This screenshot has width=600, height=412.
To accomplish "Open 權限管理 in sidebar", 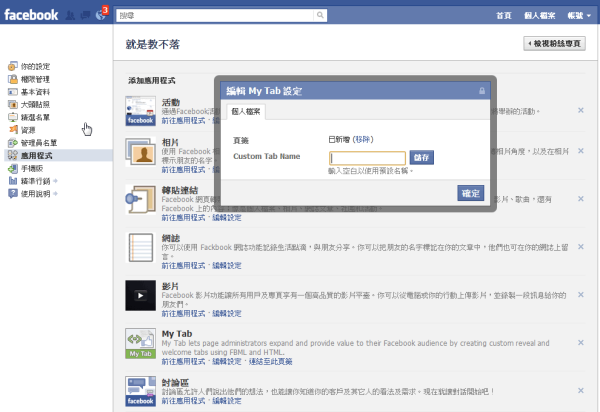I will (x=29, y=79).
